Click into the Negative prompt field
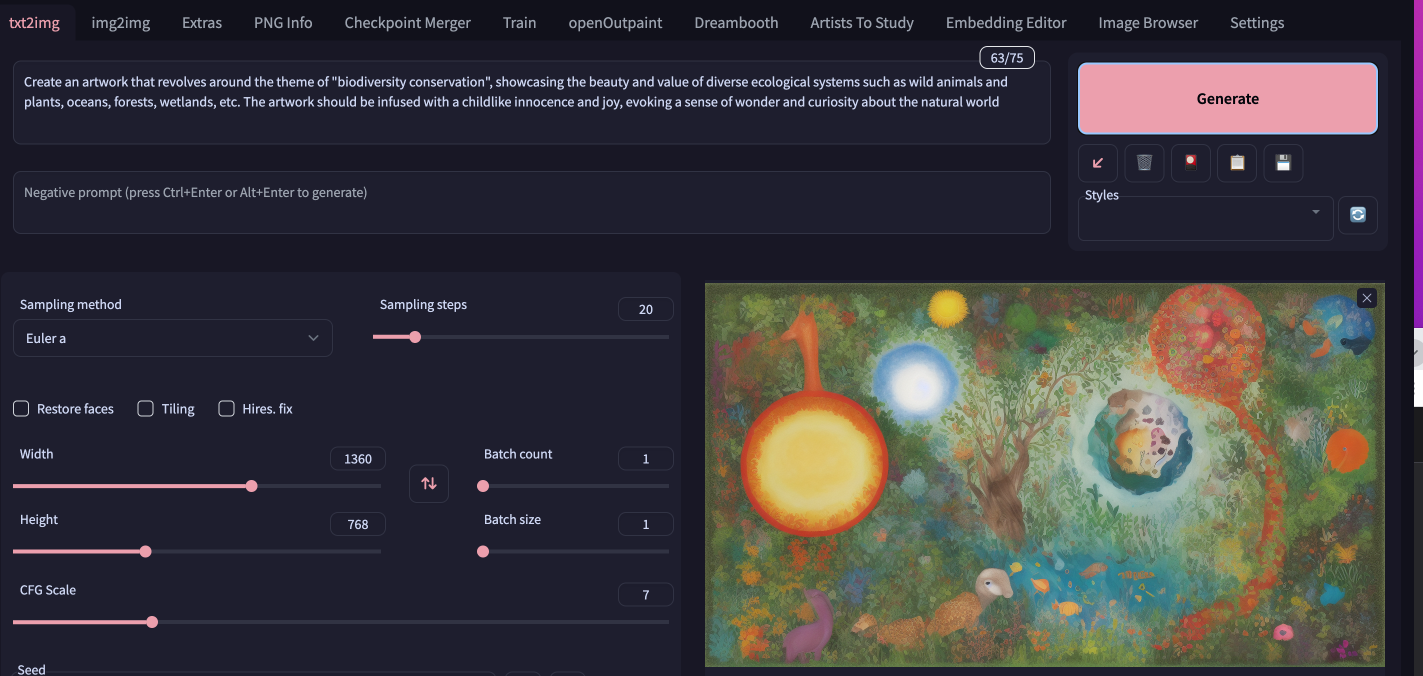 pyautogui.click(x=531, y=202)
